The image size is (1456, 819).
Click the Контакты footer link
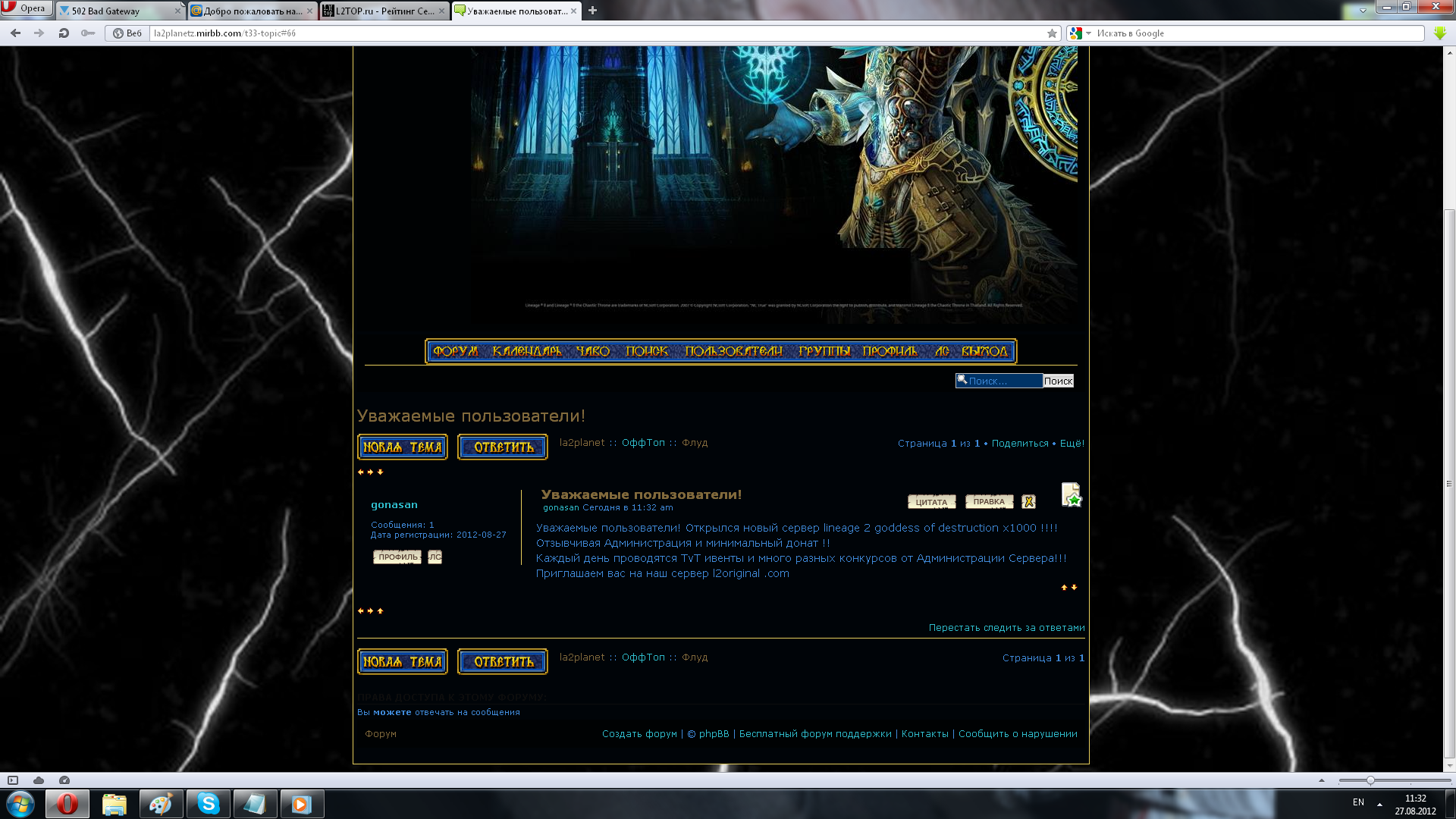tap(924, 733)
